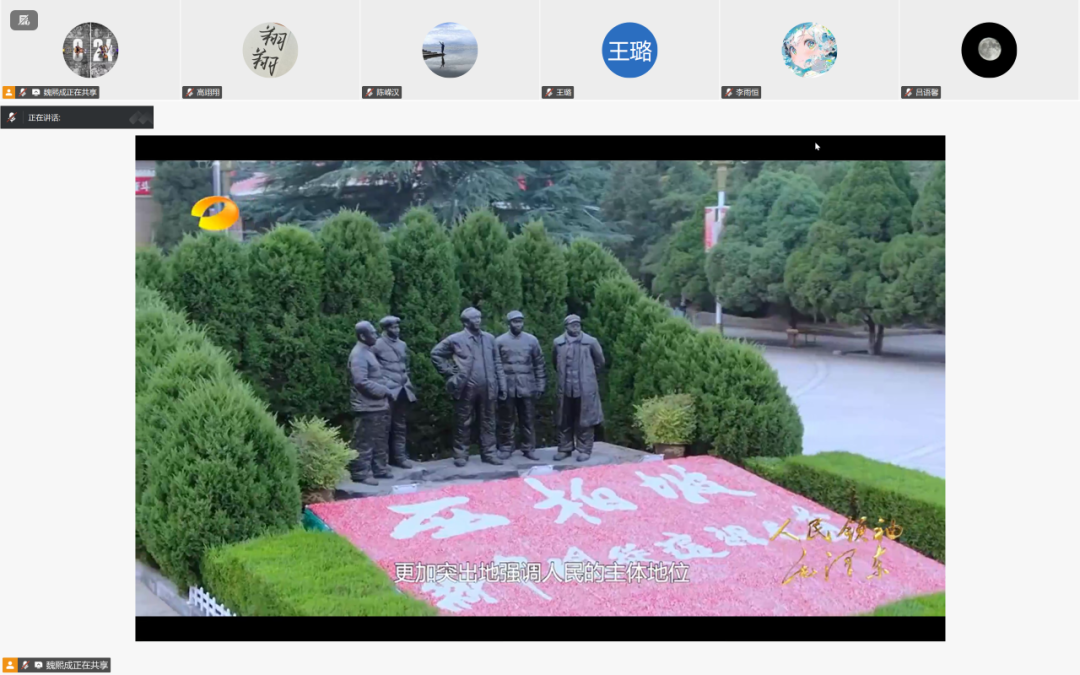Click the bottom 魏熙成正在共享 text

point(77,665)
